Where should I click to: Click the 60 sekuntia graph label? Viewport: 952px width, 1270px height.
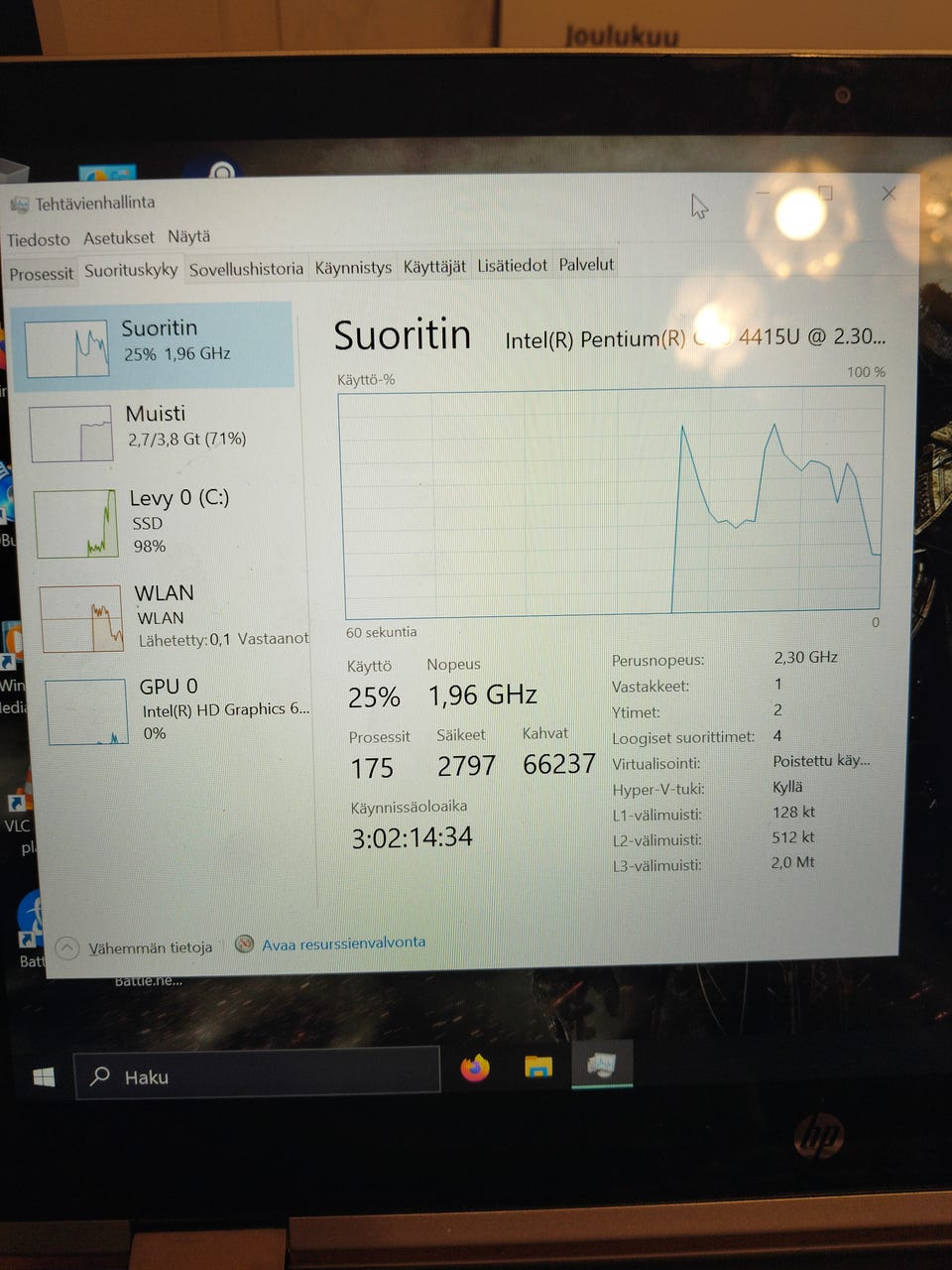(381, 632)
